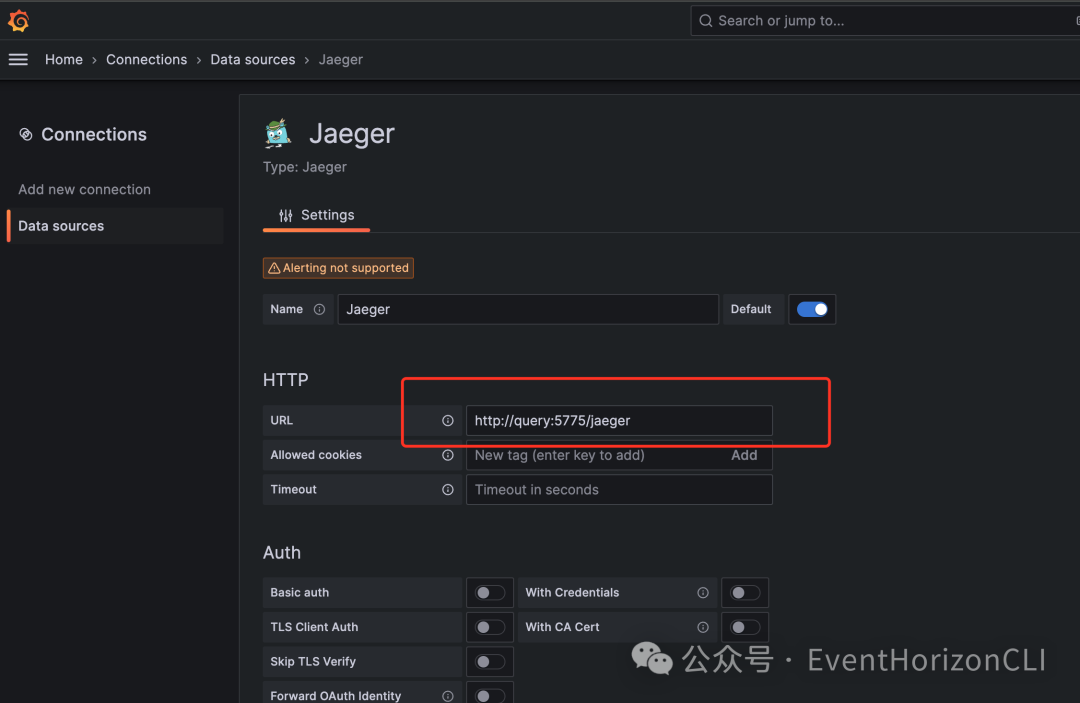Viewport: 1080px width, 703px height.
Task: Open the Settings tab
Action: (x=317, y=216)
